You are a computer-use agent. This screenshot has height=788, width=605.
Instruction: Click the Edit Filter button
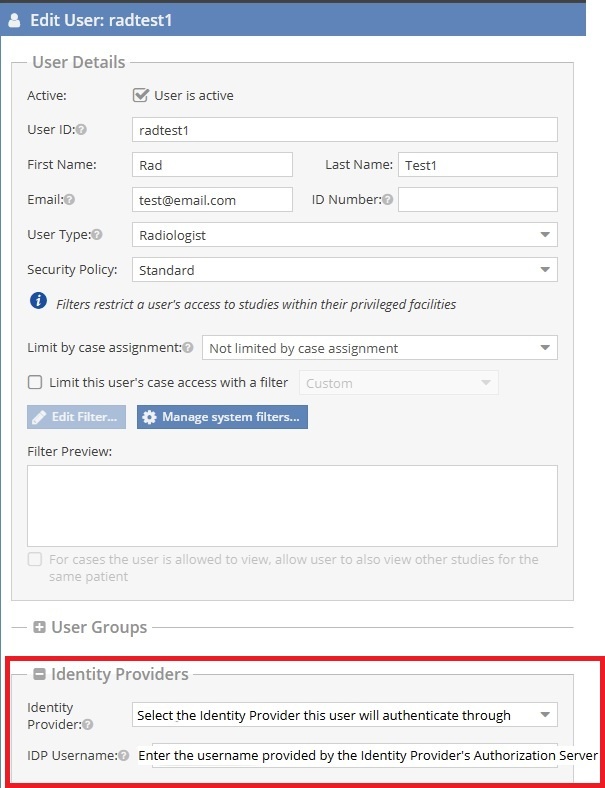coord(76,417)
